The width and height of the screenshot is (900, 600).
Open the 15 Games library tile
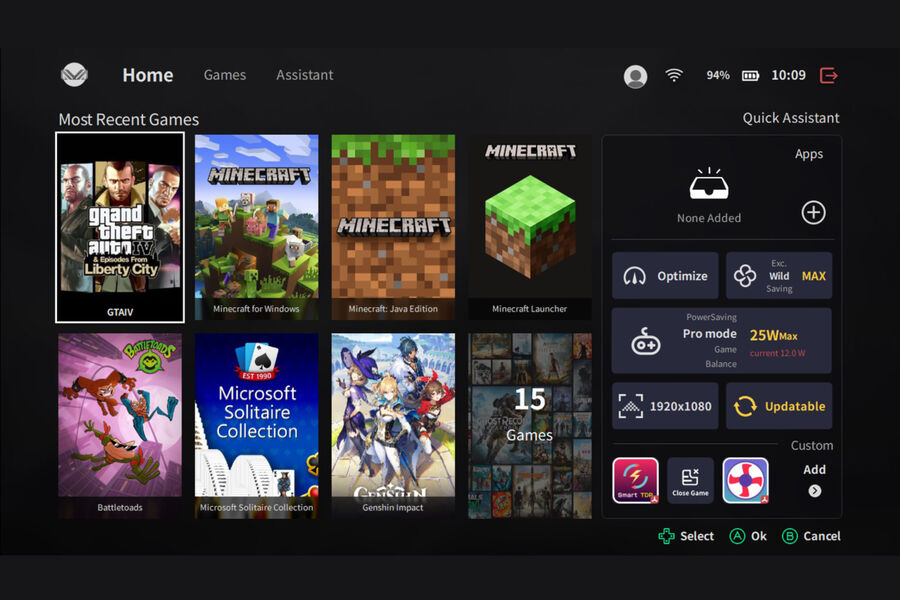pyautogui.click(x=529, y=425)
